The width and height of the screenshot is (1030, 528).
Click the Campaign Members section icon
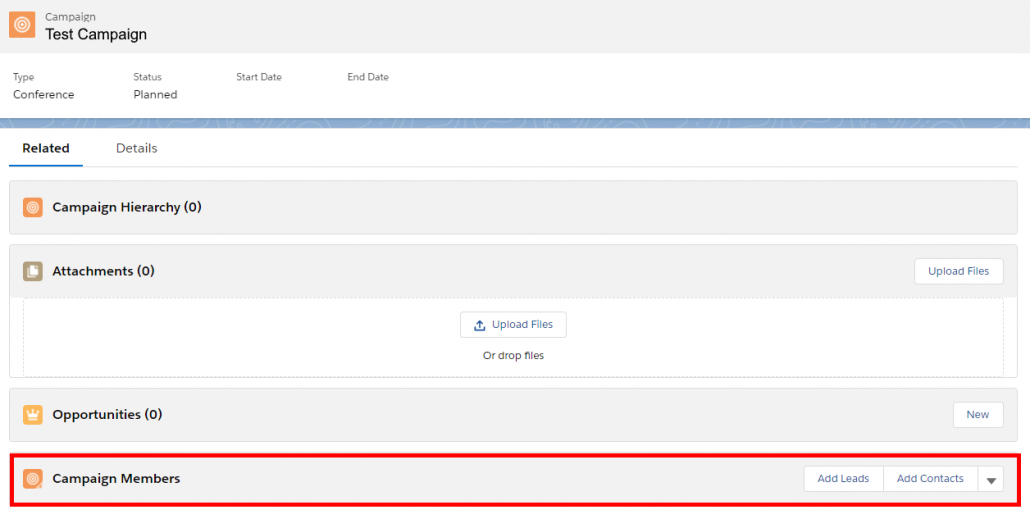pyautogui.click(x=33, y=479)
